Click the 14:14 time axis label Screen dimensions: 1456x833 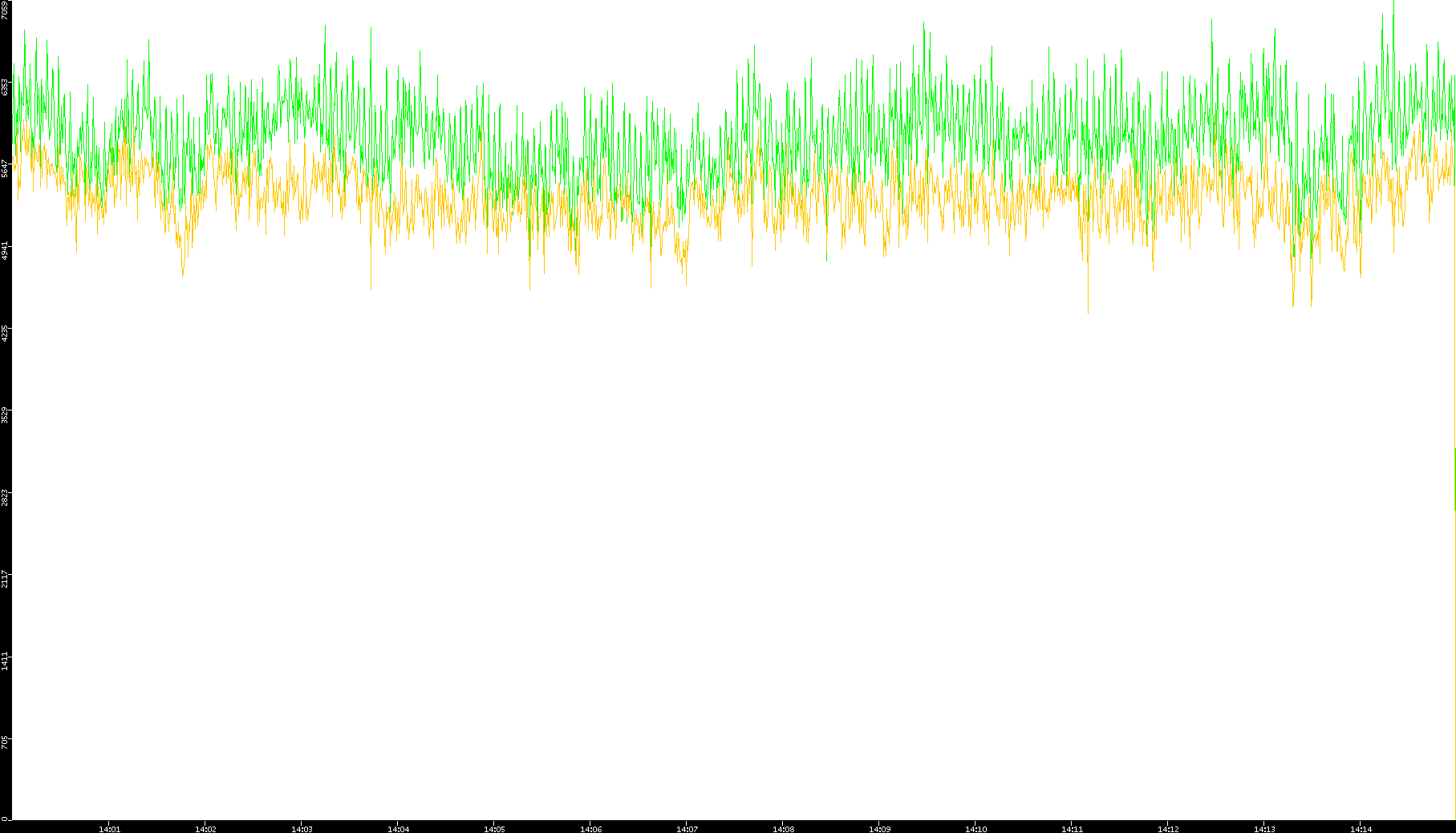point(1361,829)
